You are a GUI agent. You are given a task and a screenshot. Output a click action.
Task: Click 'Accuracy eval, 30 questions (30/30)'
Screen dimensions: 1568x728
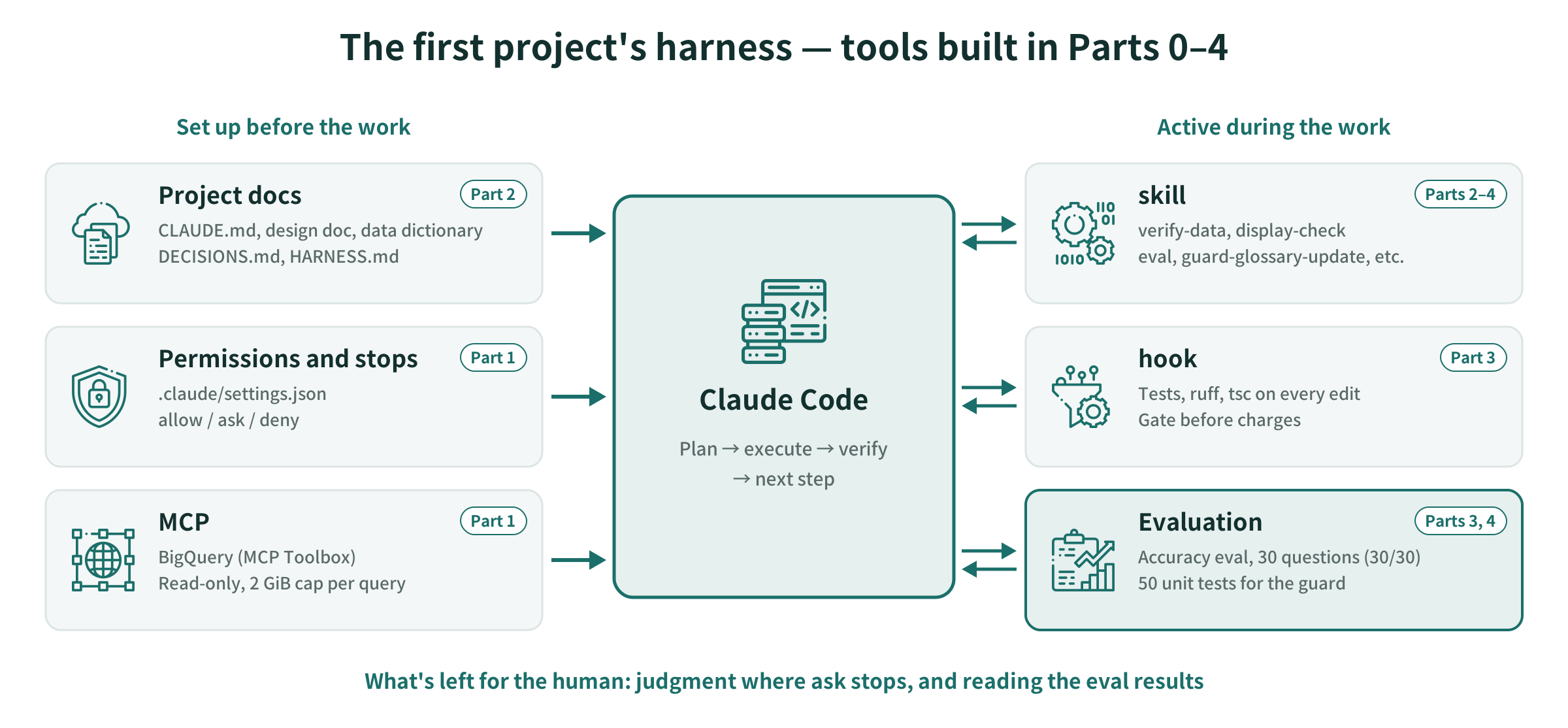[x=1279, y=557]
